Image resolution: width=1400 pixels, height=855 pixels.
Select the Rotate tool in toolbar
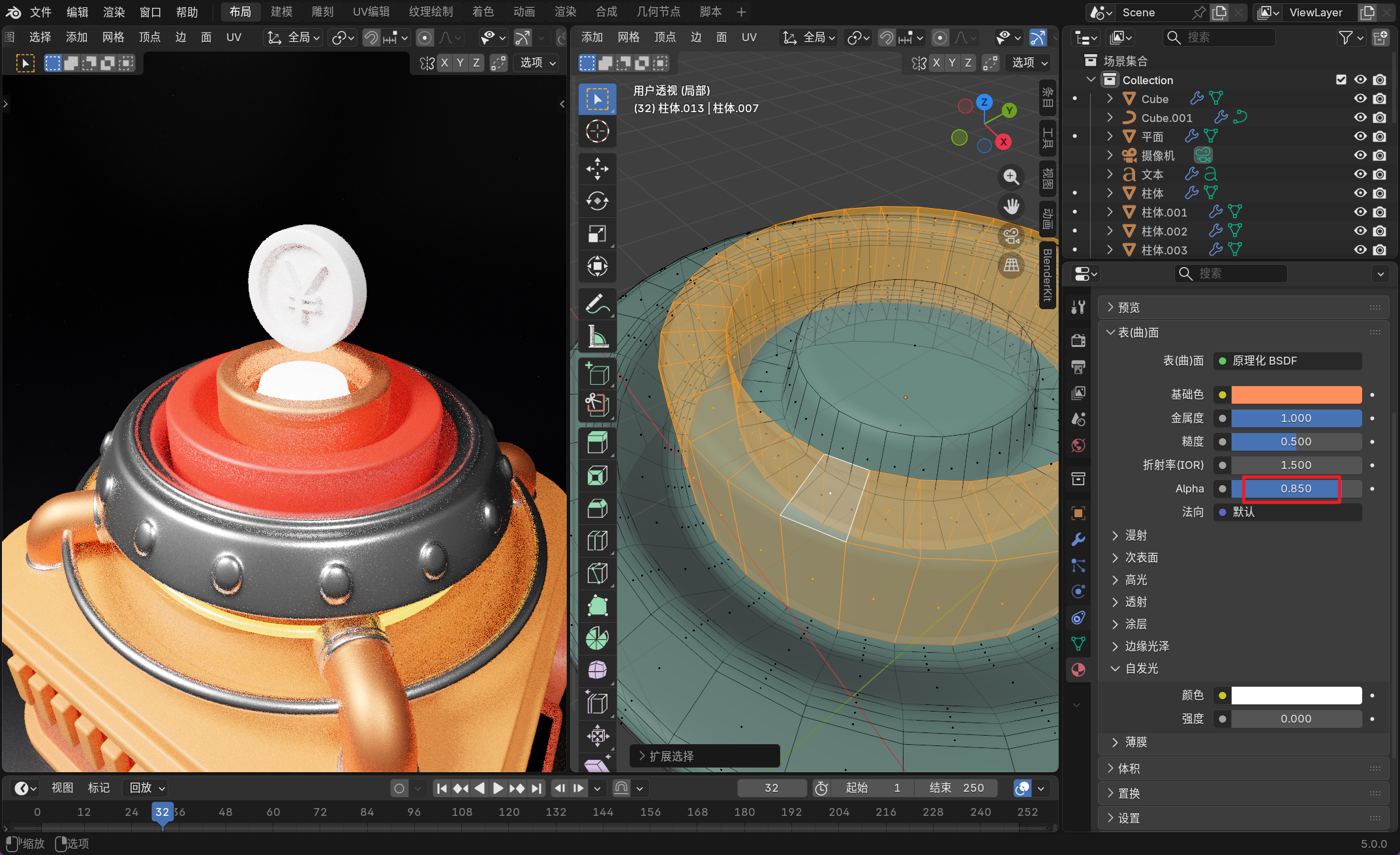click(597, 201)
